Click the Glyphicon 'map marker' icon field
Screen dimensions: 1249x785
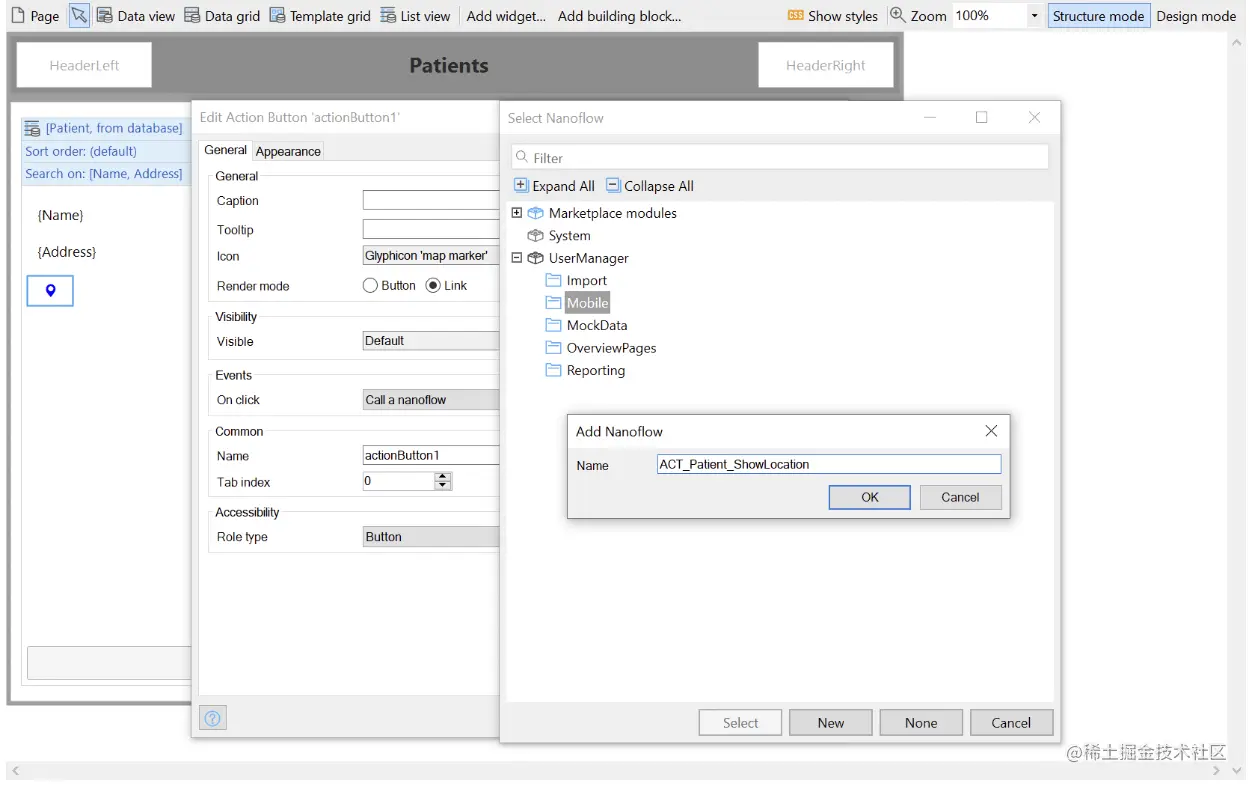click(431, 256)
